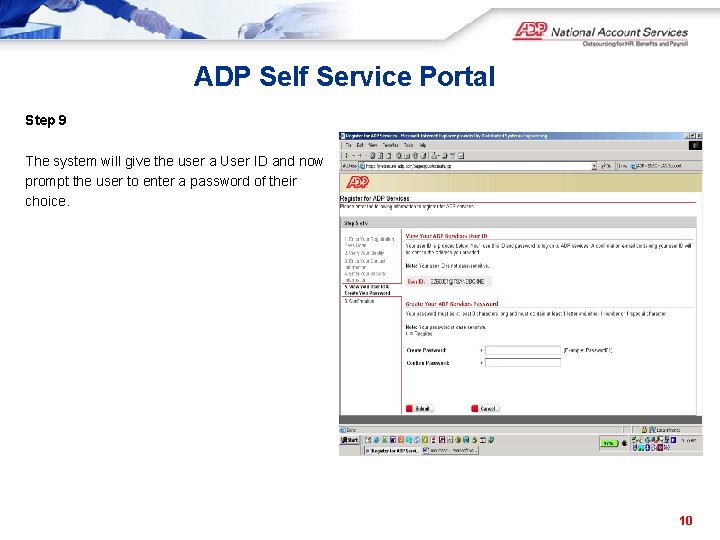Open the browser Edit menu

point(360,145)
